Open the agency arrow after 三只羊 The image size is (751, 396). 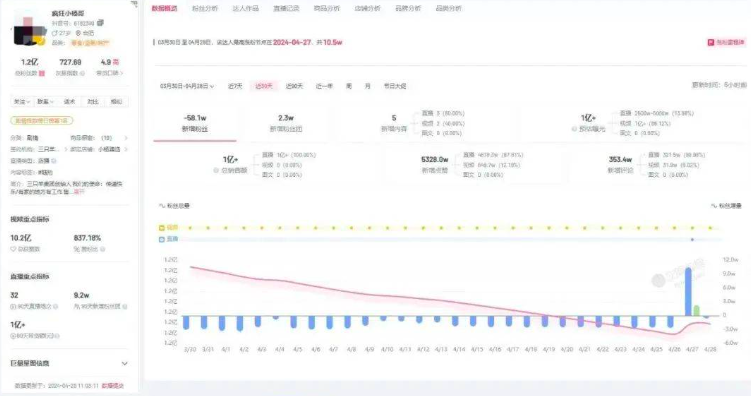pyautogui.click(x=65, y=149)
